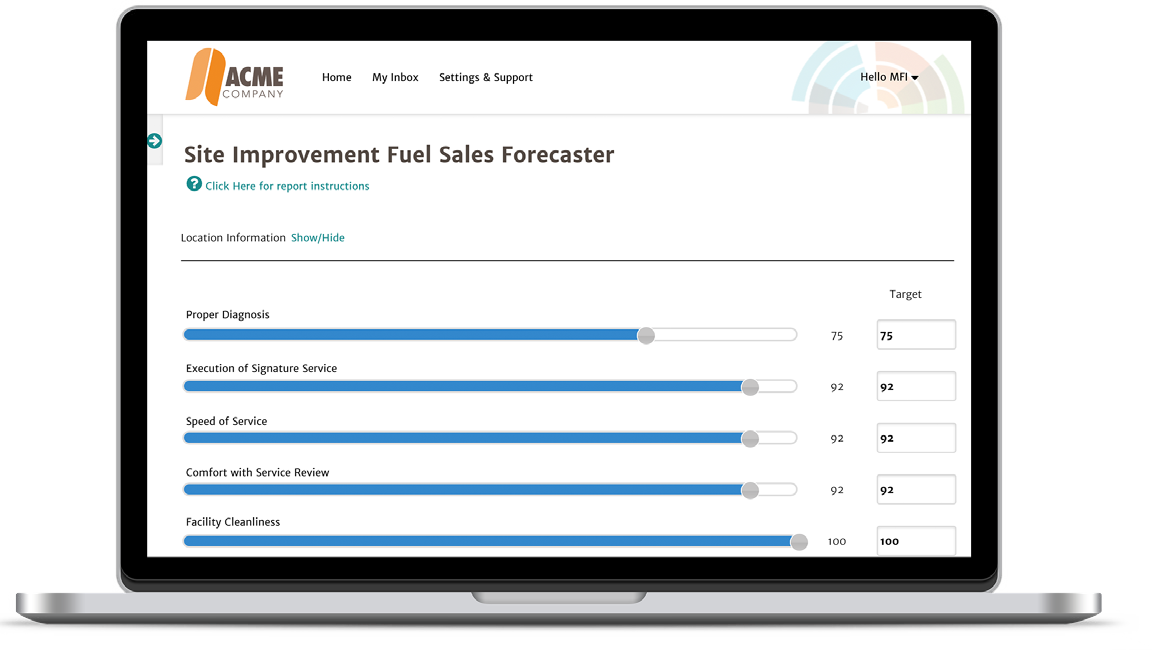Click the Execution of Signature Service slider handle
This screenshot has width=1152, height=650.
point(750,386)
